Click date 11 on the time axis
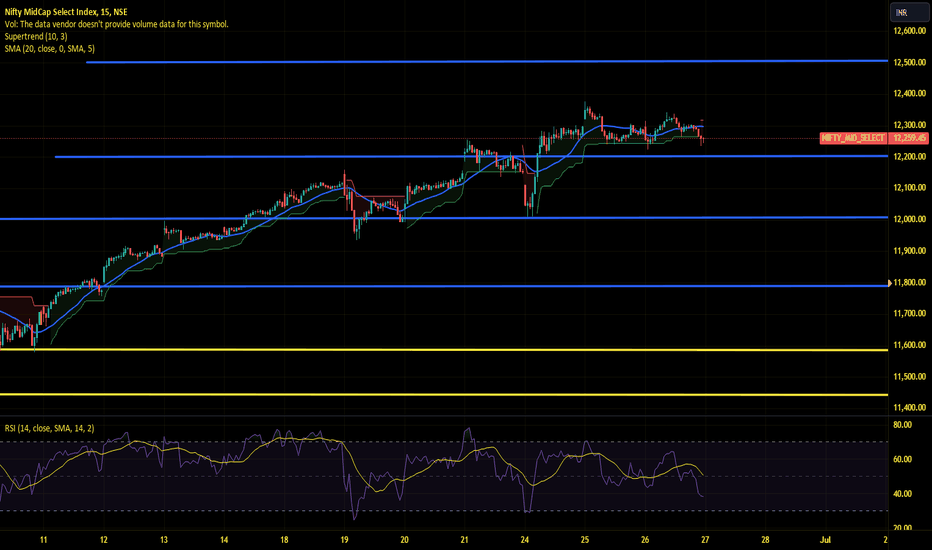 click(x=43, y=540)
